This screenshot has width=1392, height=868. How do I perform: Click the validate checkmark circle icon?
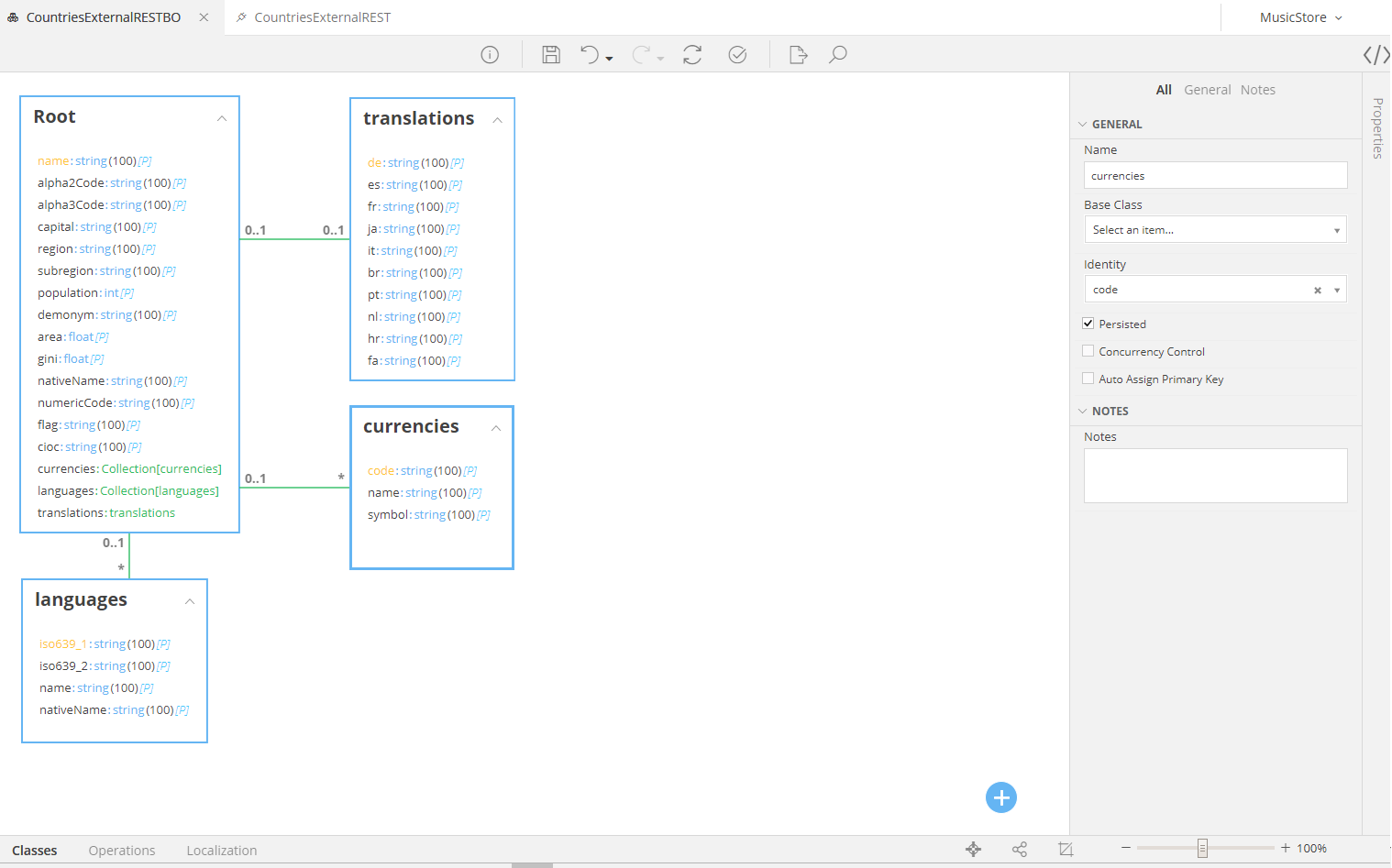pyautogui.click(x=737, y=55)
